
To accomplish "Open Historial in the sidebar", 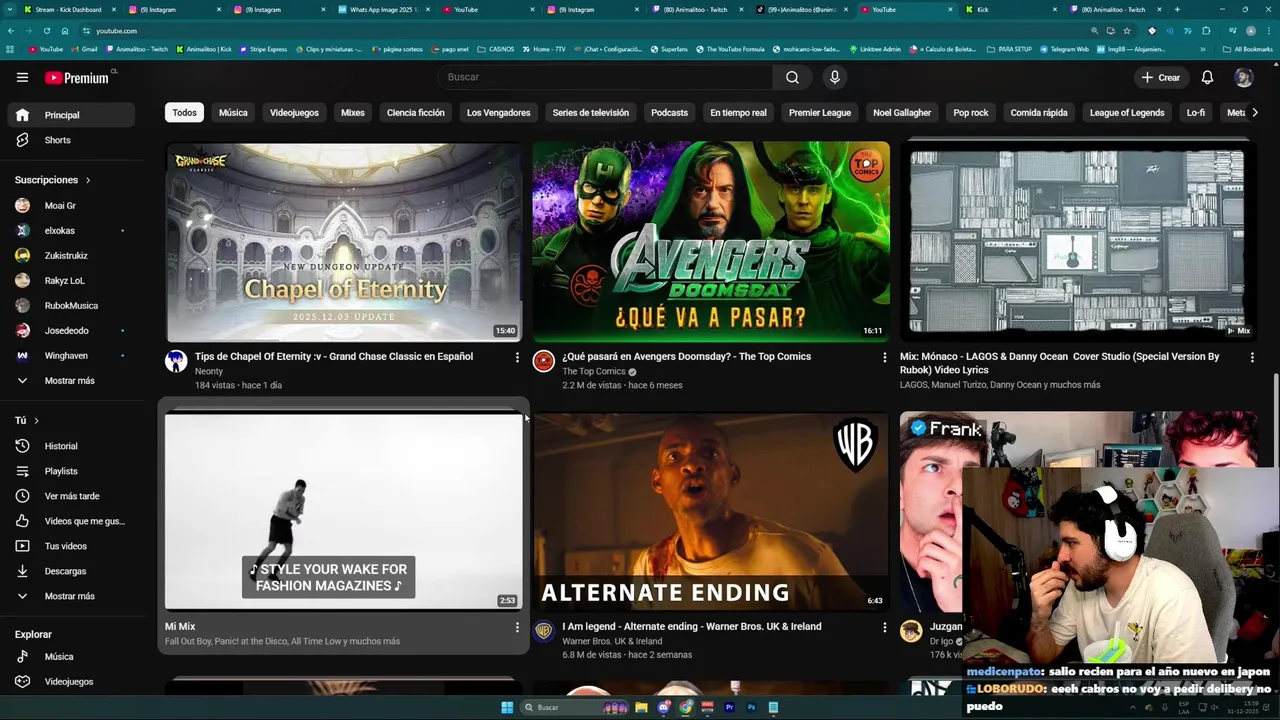I will point(69,446).
